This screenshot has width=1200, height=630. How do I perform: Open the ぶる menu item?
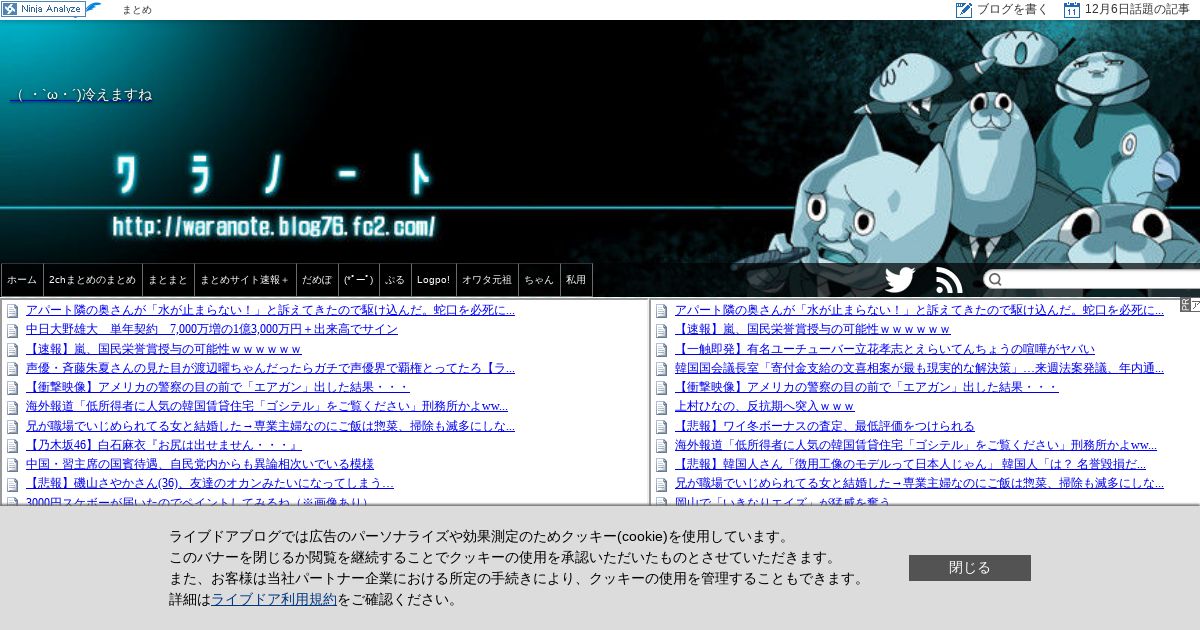pyautogui.click(x=395, y=280)
